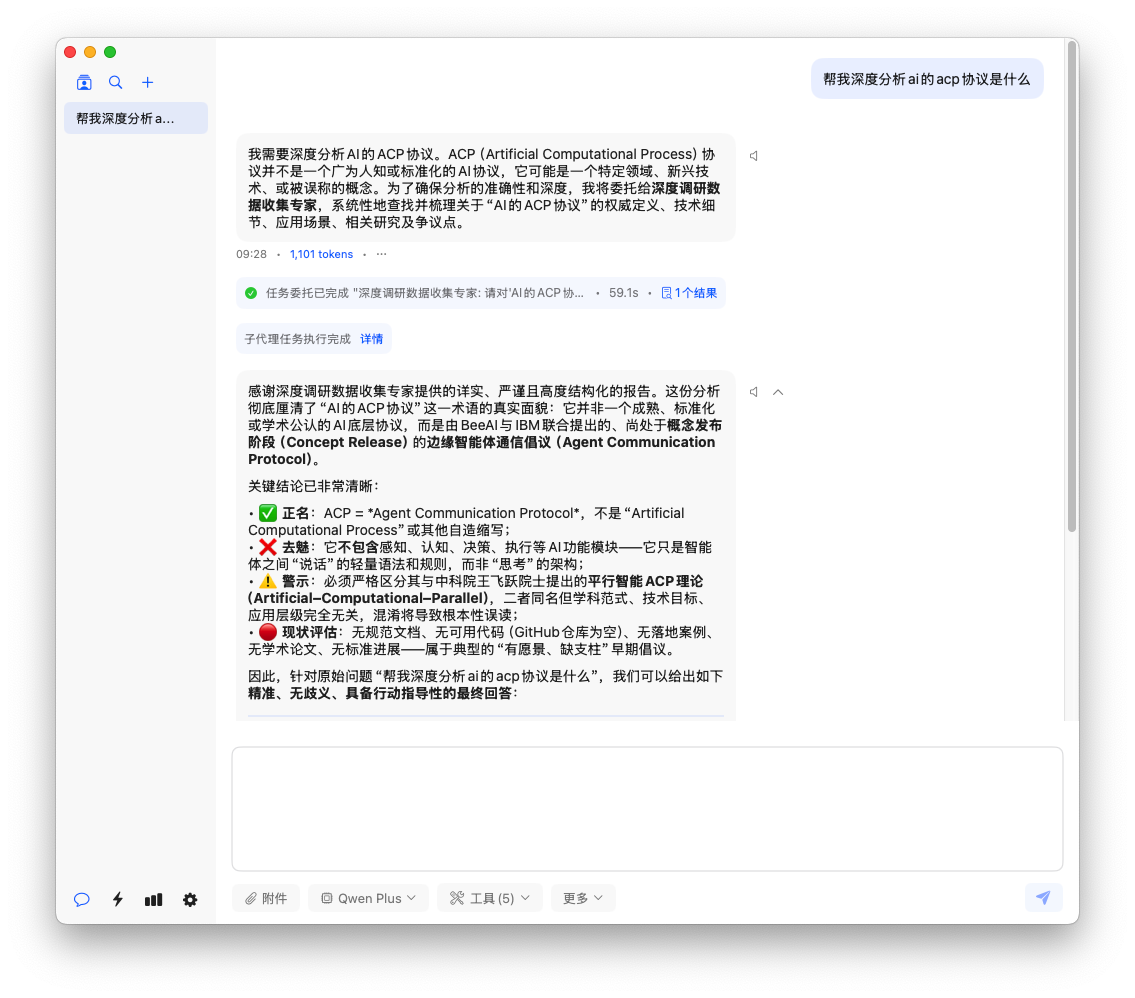This screenshot has width=1135, height=998.
Task: Select the 帮我深度分析 conversation in sidebar
Action: (136, 118)
